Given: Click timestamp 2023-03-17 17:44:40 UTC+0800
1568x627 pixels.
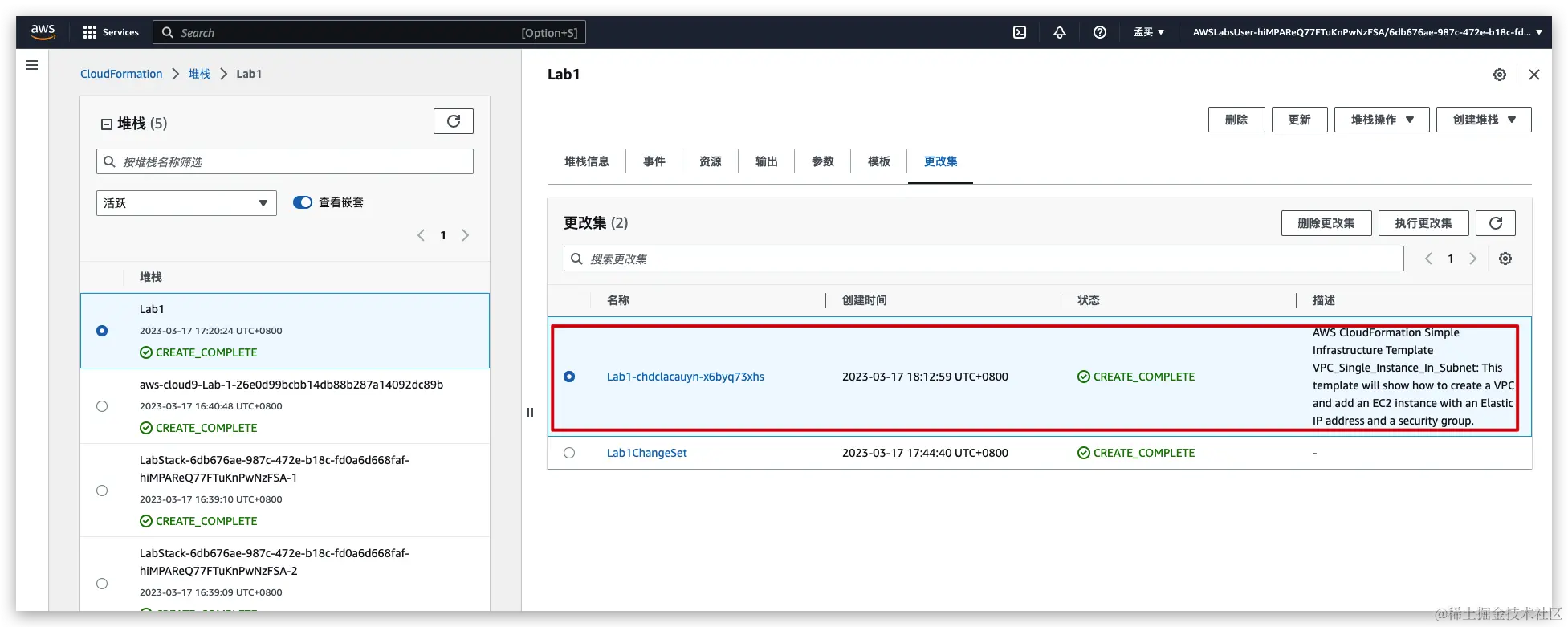Looking at the screenshot, I should [x=925, y=453].
